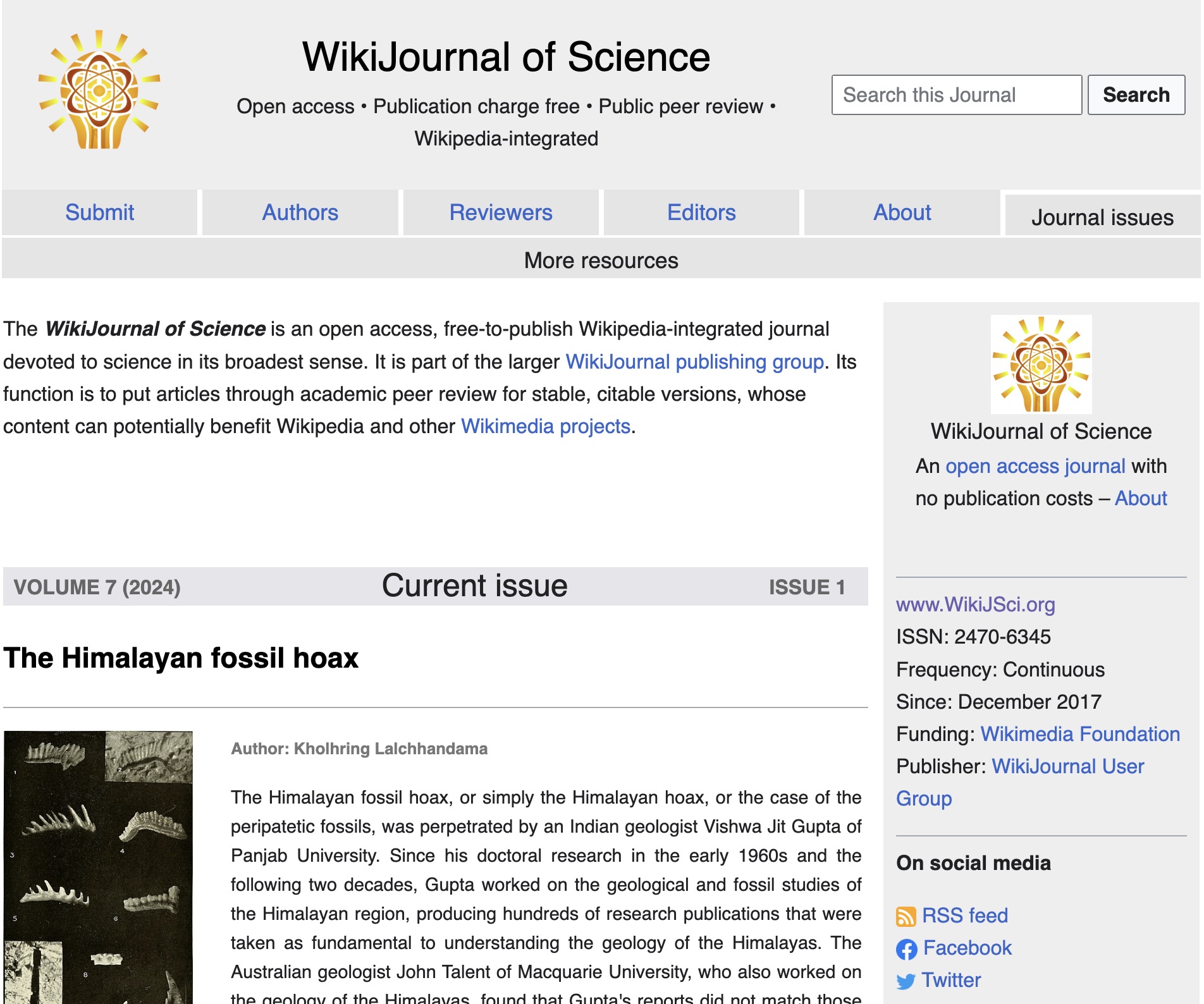This screenshot has height=1004, width=1204.
Task: Follow the WikiJournal publishing group link
Action: pos(694,362)
